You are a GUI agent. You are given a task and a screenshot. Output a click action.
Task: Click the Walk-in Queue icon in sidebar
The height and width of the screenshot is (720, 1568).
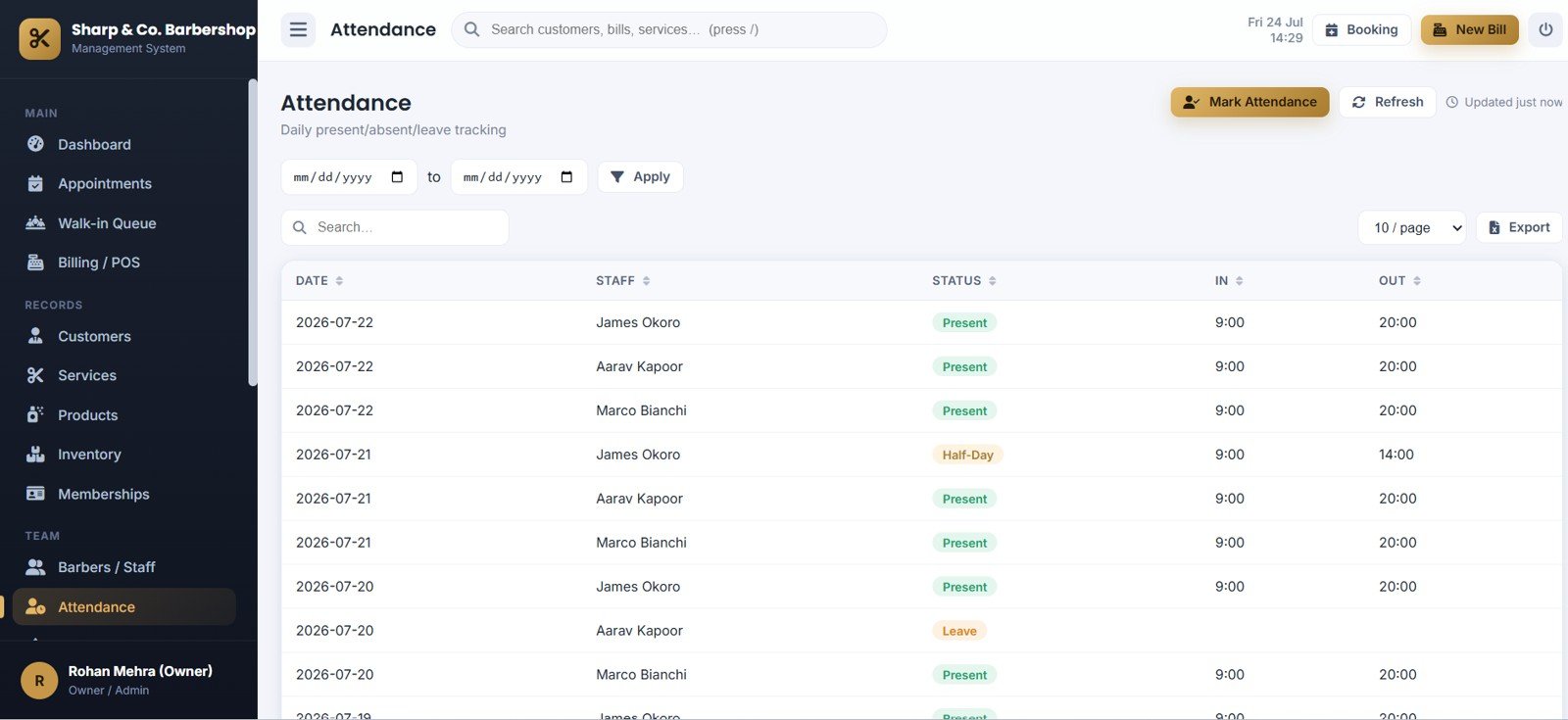(x=35, y=223)
